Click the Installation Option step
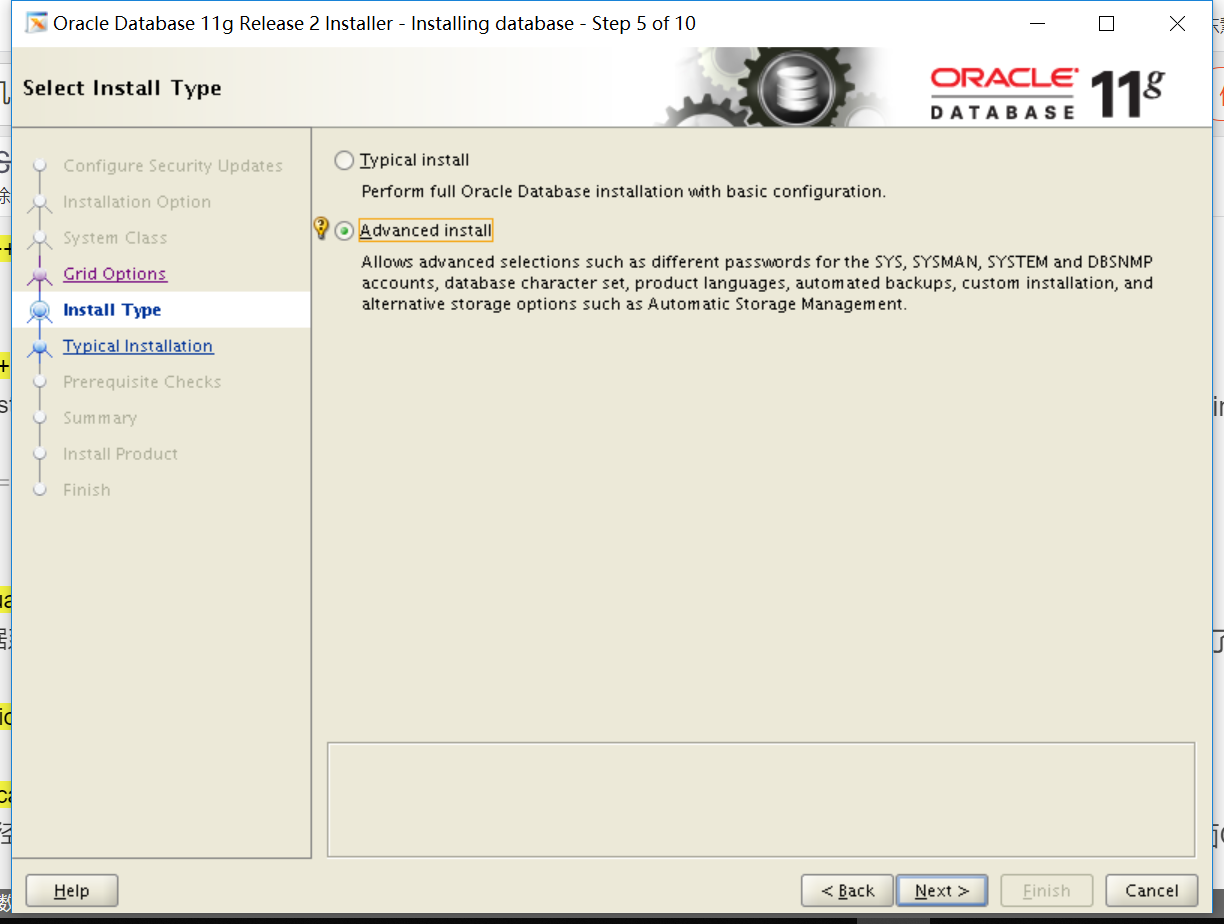Image resolution: width=1224 pixels, height=924 pixels. pos(137,202)
